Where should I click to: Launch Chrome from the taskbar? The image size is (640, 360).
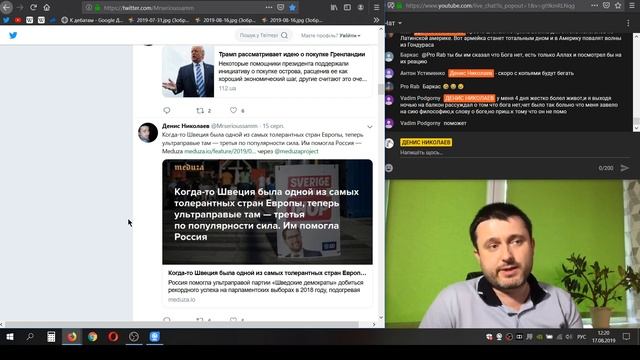point(93,337)
